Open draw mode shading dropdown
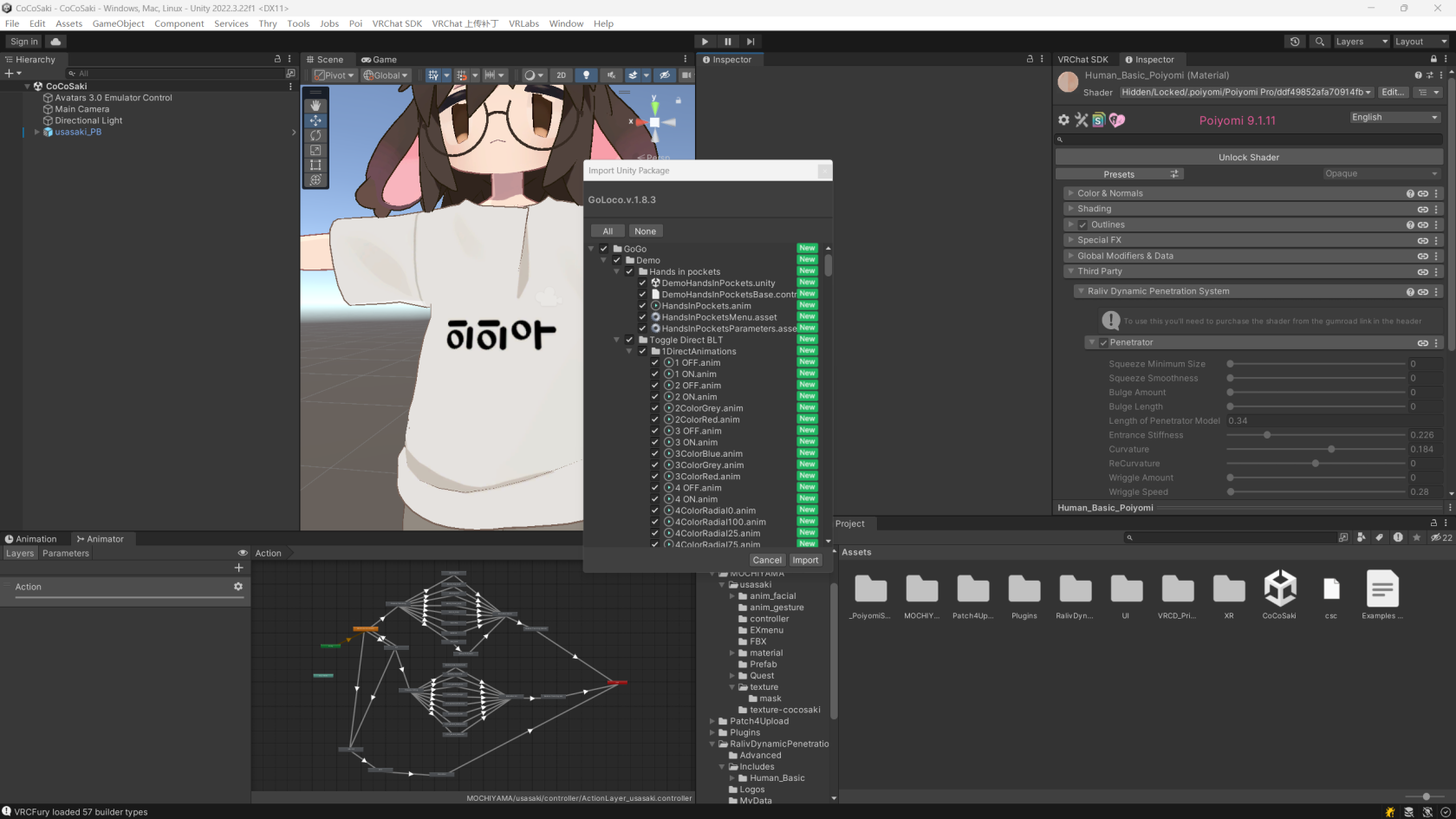This screenshot has width=1456, height=819. tap(533, 75)
